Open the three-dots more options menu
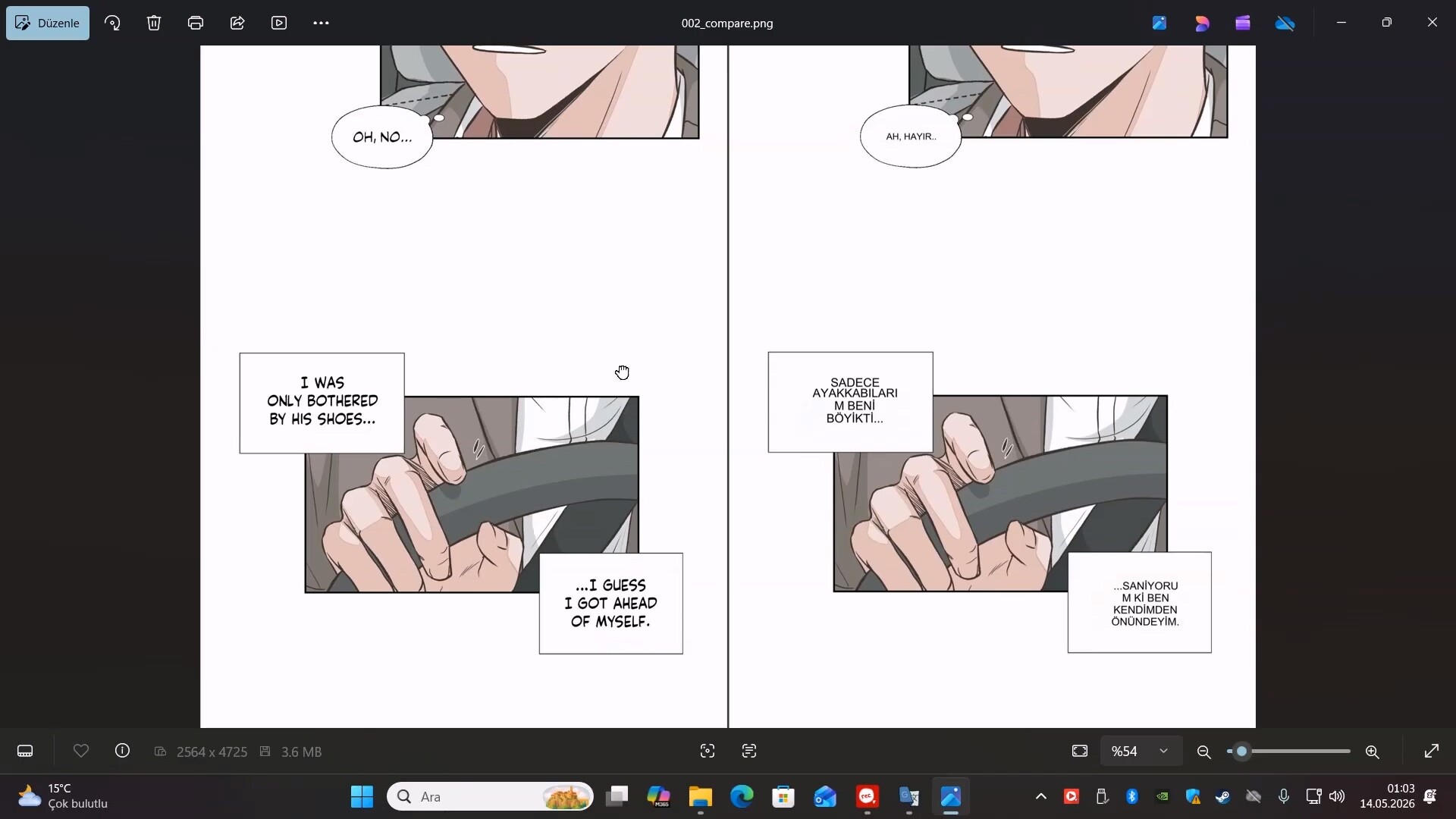Image resolution: width=1456 pixels, height=819 pixels. pyautogui.click(x=321, y=23)
